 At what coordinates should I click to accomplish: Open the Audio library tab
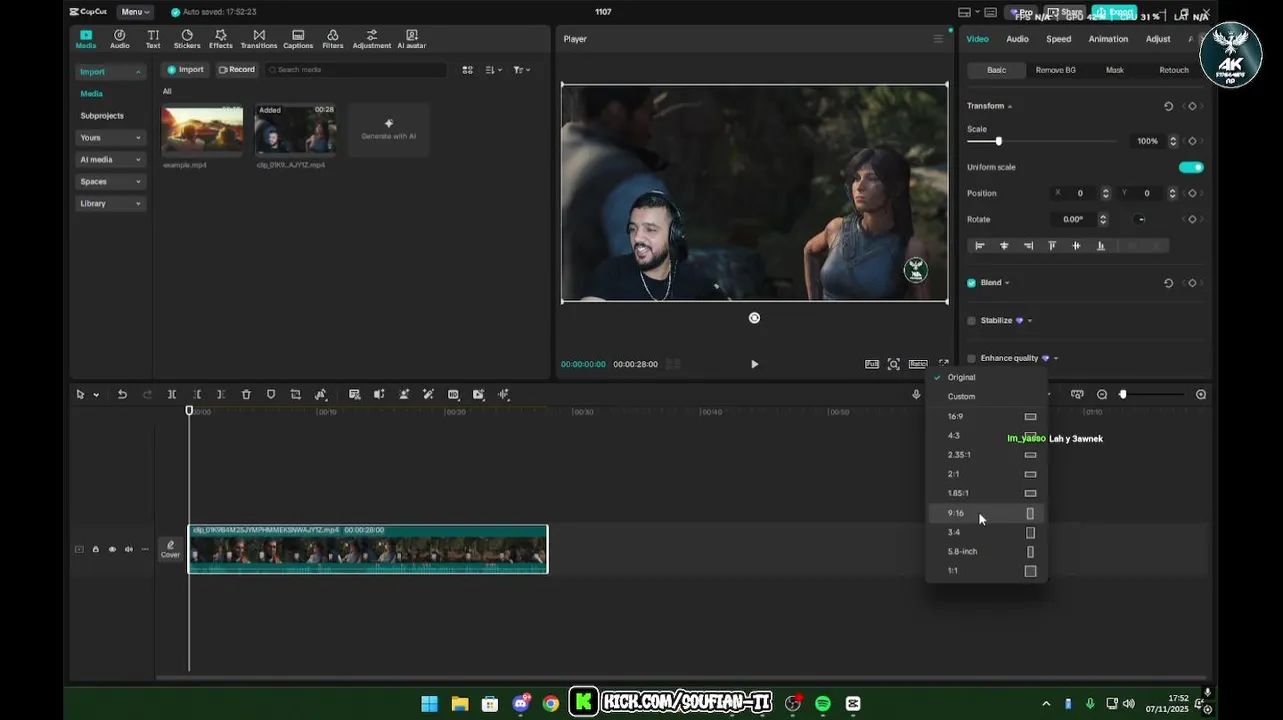coord(119,39)
